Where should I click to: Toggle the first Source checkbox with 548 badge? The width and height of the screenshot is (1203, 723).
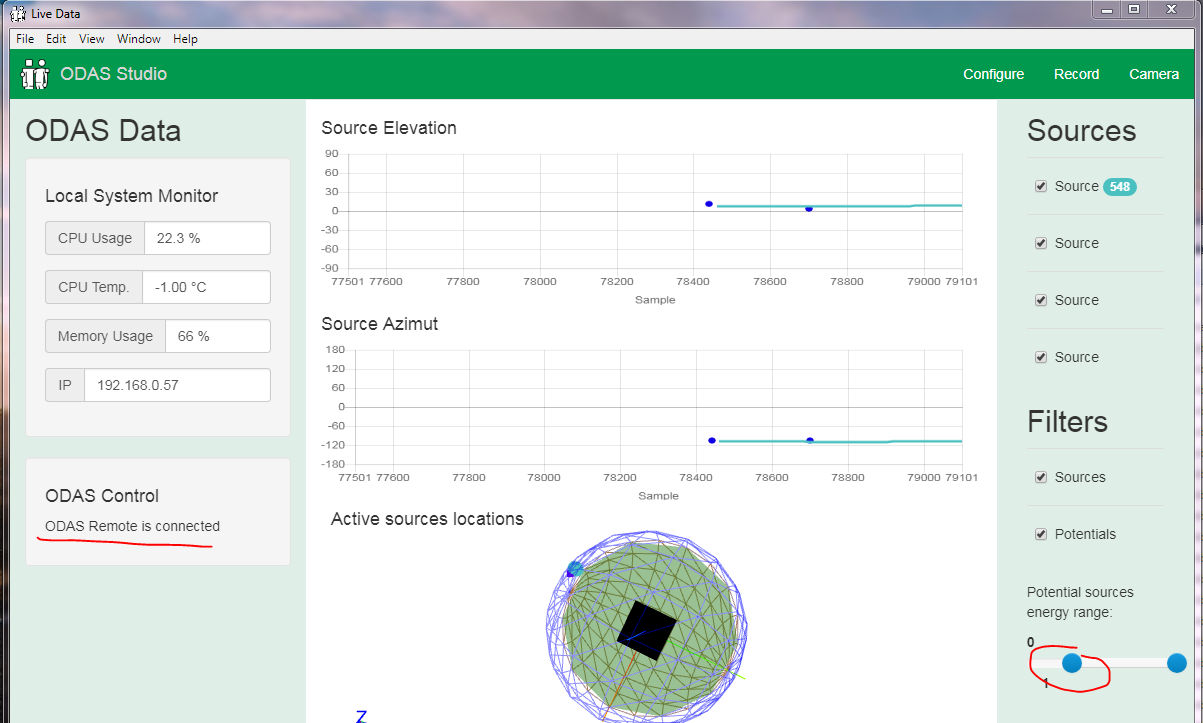click(1041, 186)
